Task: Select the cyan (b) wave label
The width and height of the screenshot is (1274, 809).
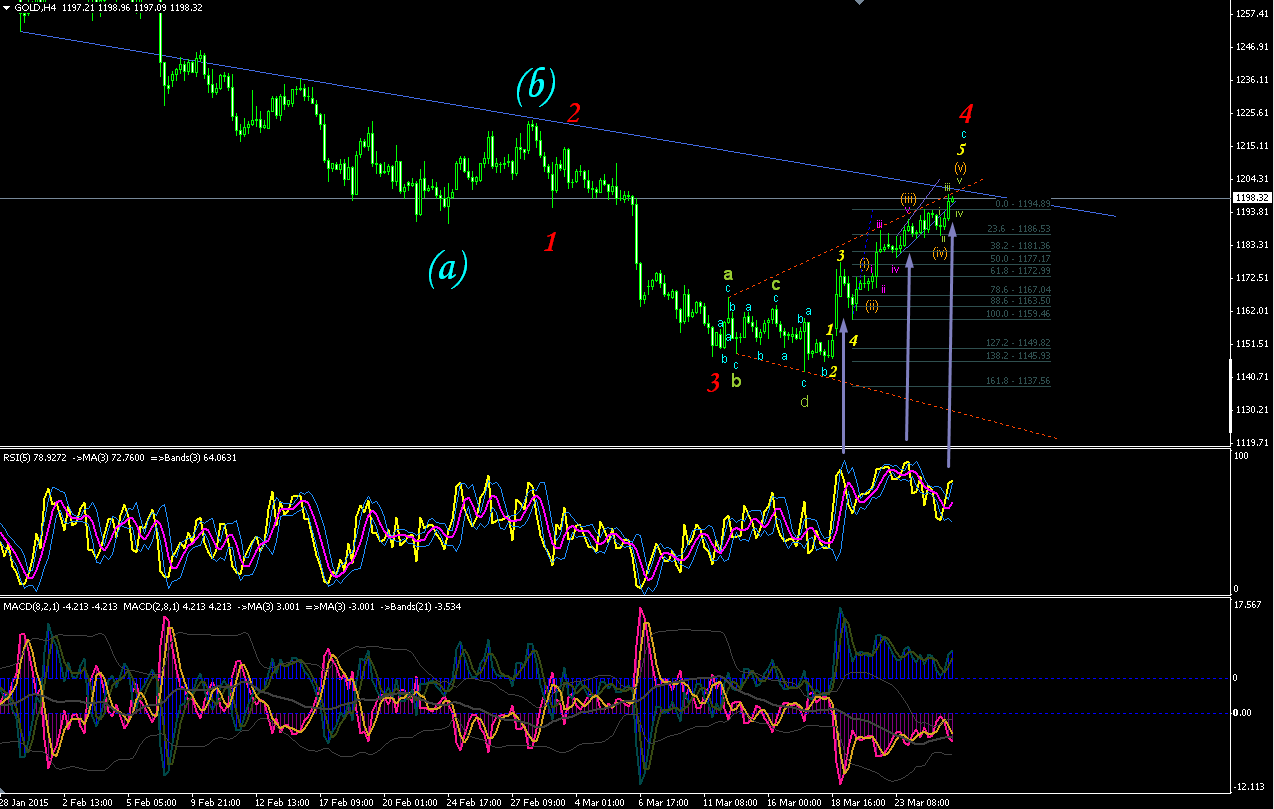Action: [536, 88]
